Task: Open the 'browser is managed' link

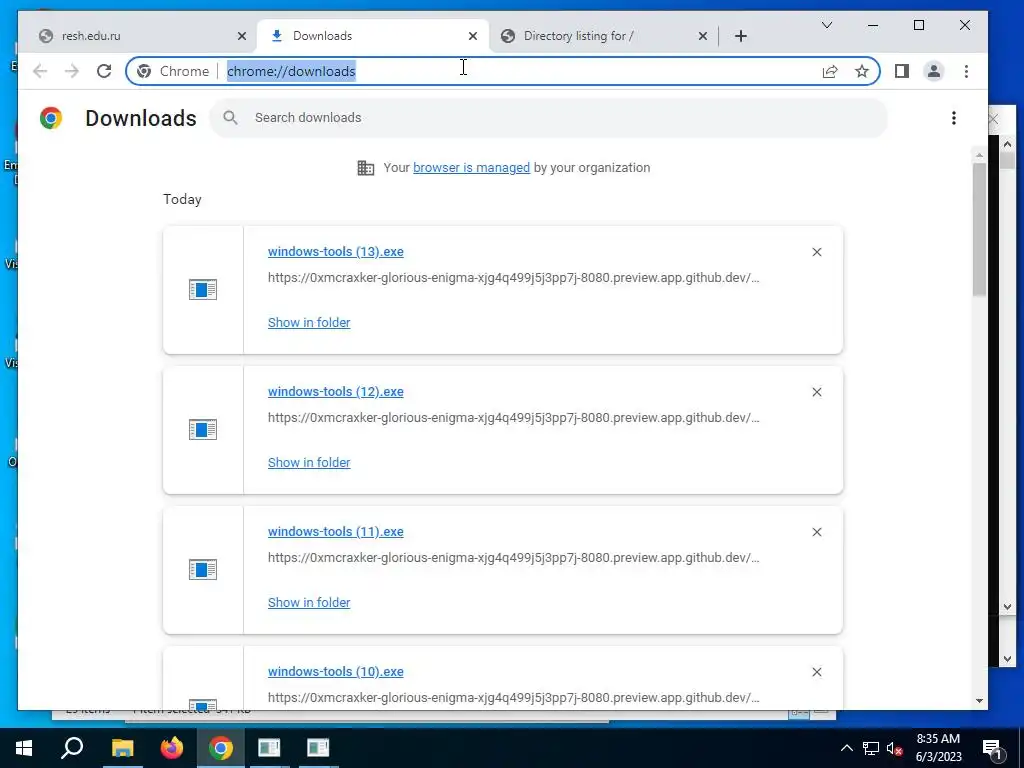Action: tap(472, 168)
